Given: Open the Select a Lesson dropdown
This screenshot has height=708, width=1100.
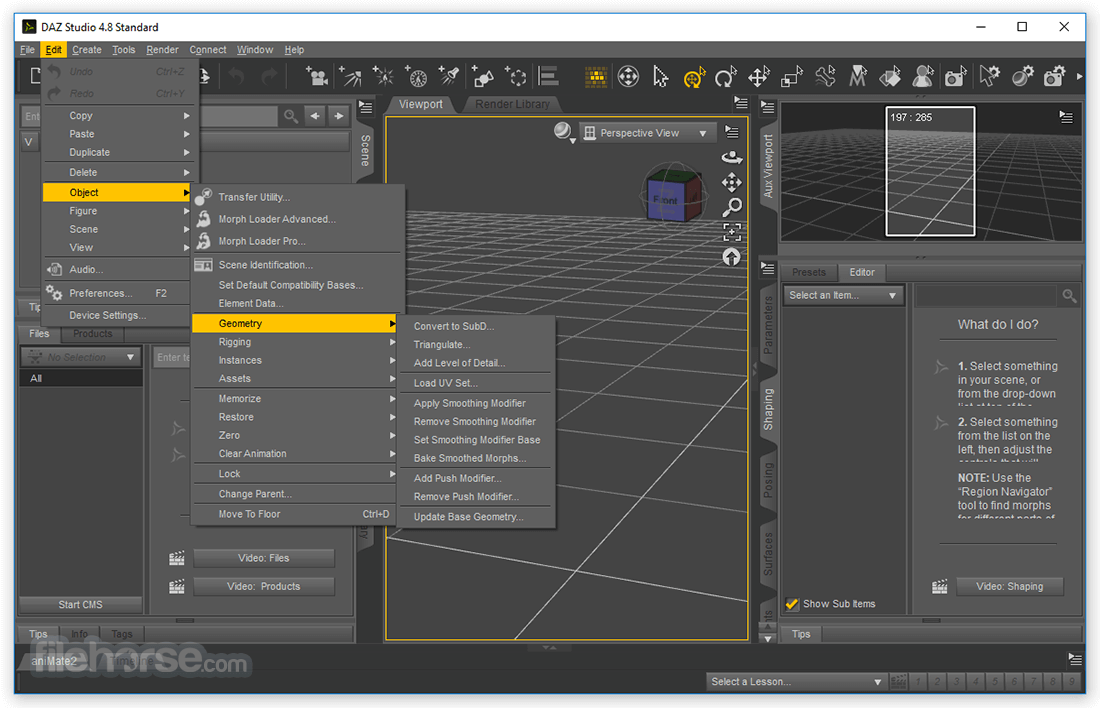Looking at the screenshot, I should point(796,681).
